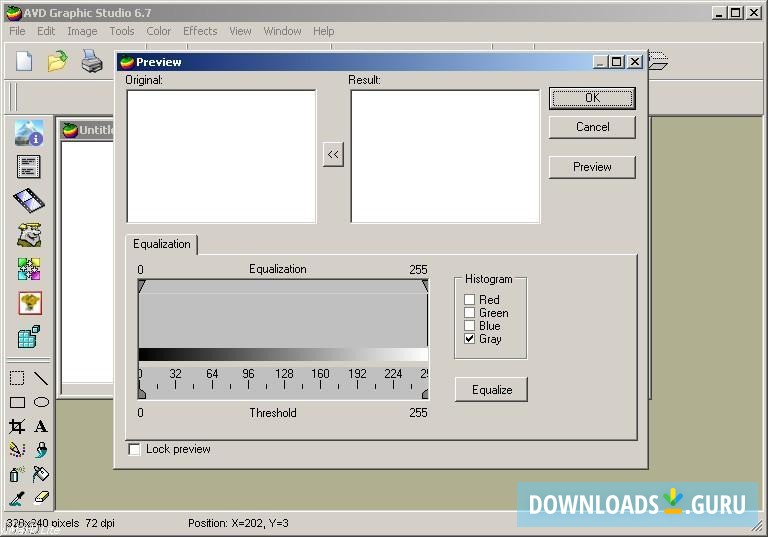Select the spray can tool
This screenshot has width=768, height=537.
(17, 474)
